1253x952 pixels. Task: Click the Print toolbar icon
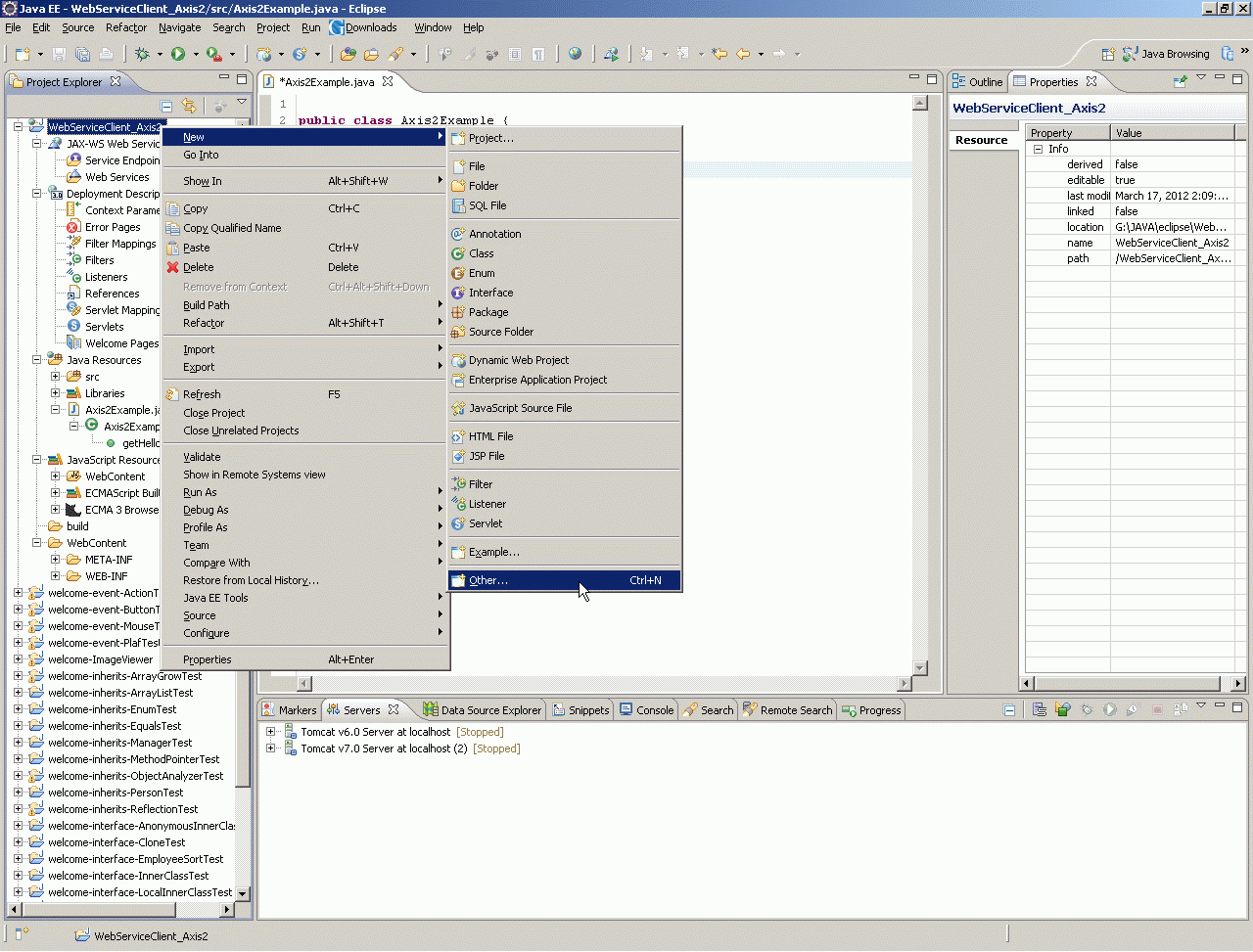tap(106, 54)
